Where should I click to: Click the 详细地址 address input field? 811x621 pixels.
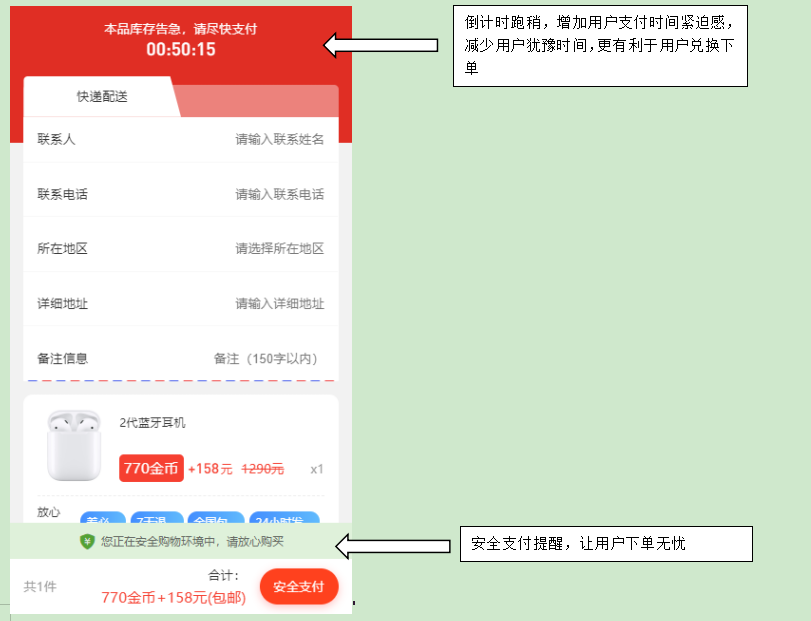click(280, 303)
